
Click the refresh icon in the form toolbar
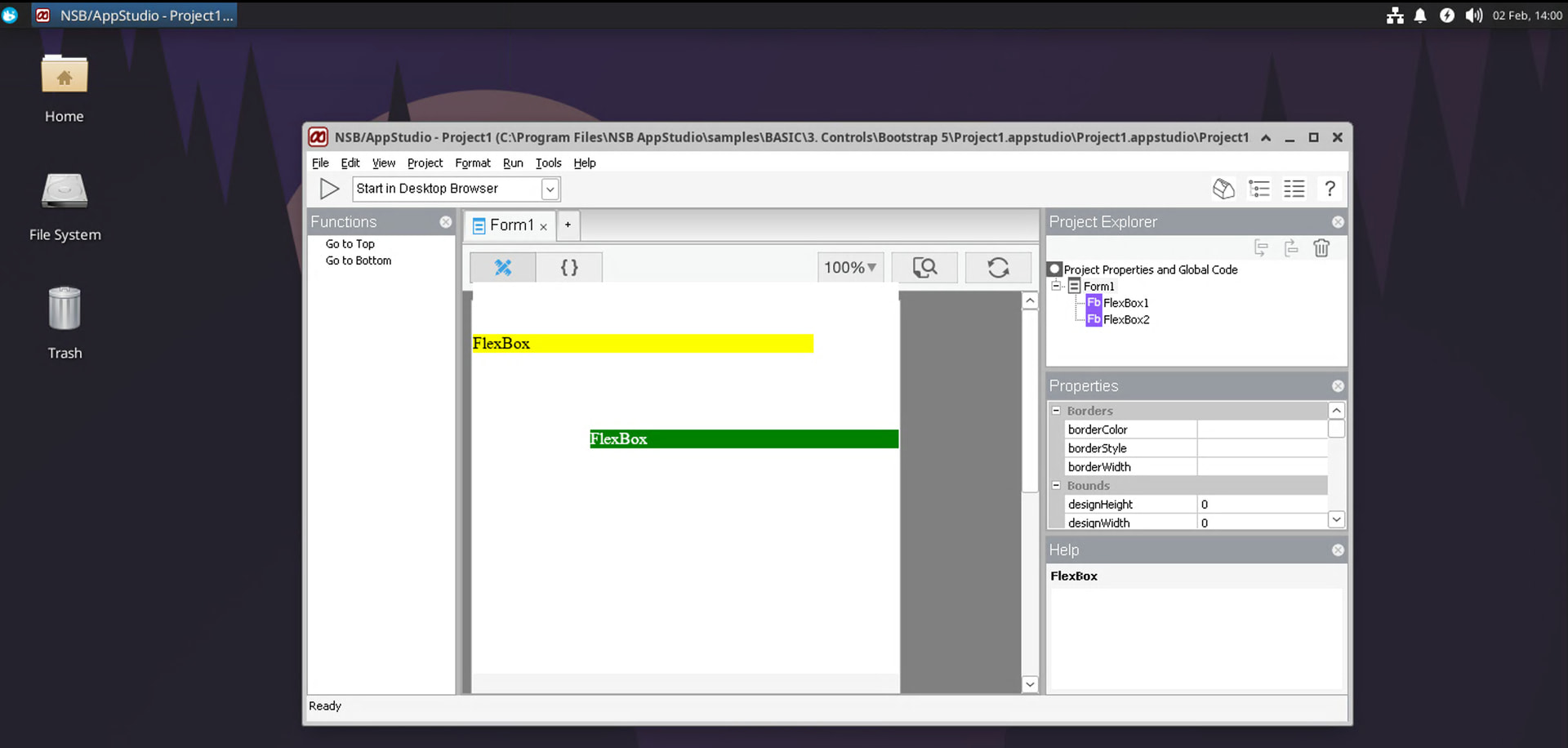pos(998,268)
